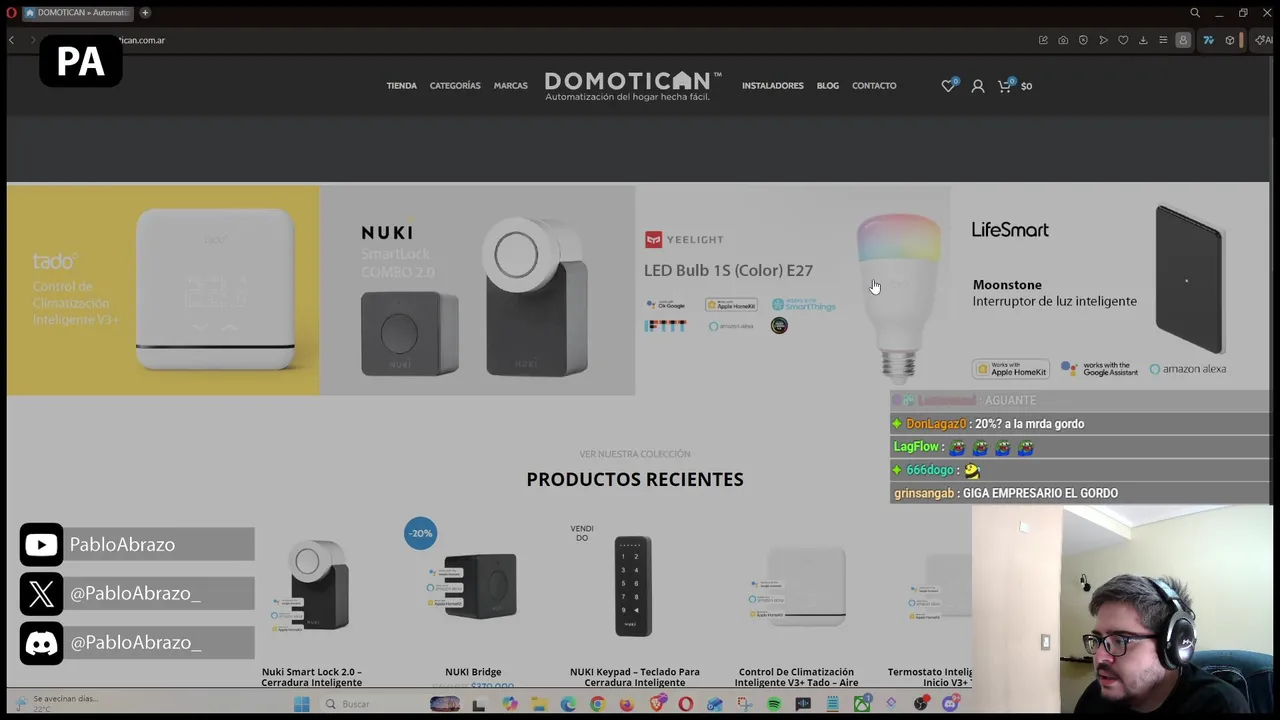Viewport: 1280px width, 720px height.
Task: Open the CATEGORÍAS menu item
Action: click(x=455, y=86)
